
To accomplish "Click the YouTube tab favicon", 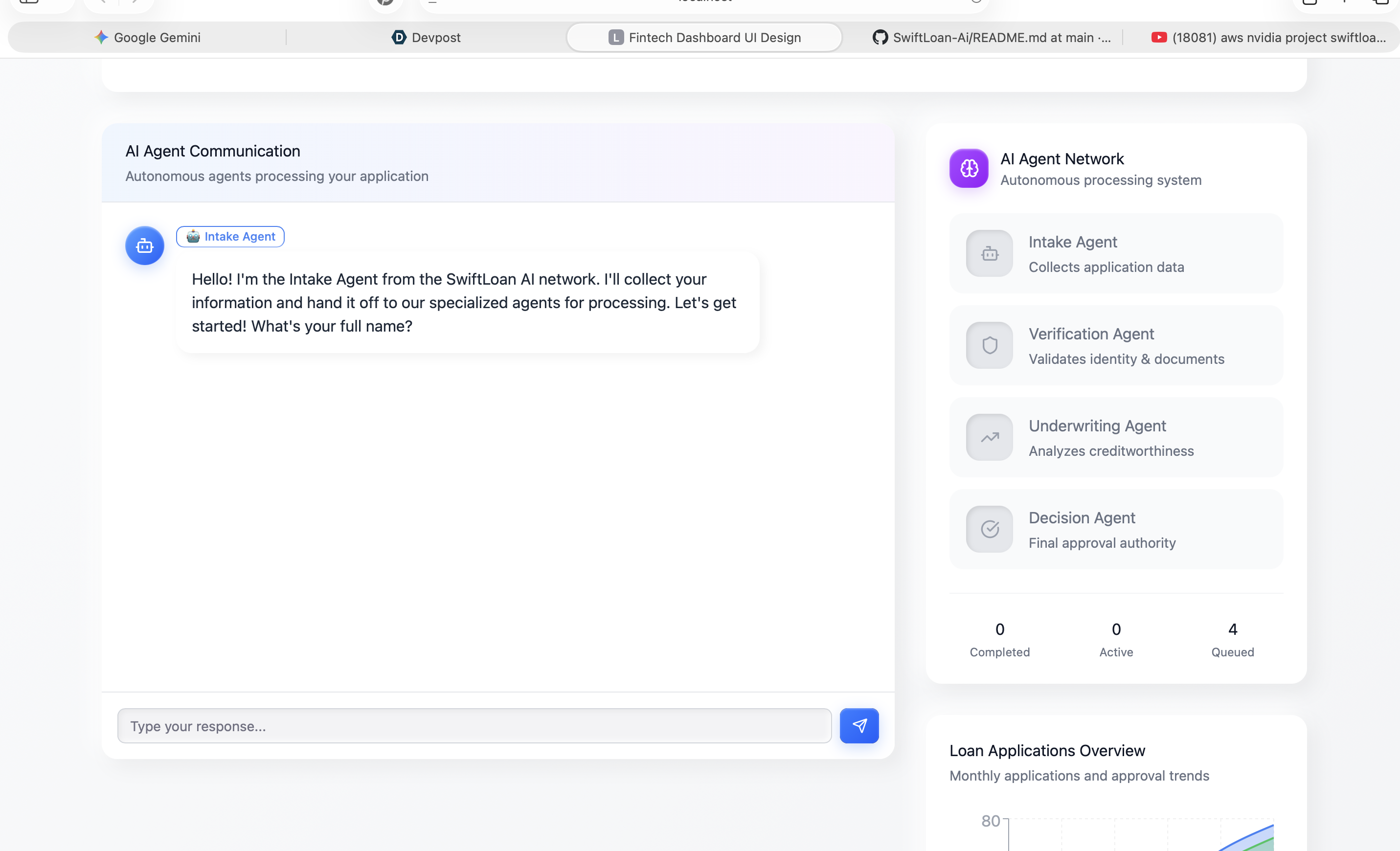I will pyautogui.click(x=1158, y=38).
